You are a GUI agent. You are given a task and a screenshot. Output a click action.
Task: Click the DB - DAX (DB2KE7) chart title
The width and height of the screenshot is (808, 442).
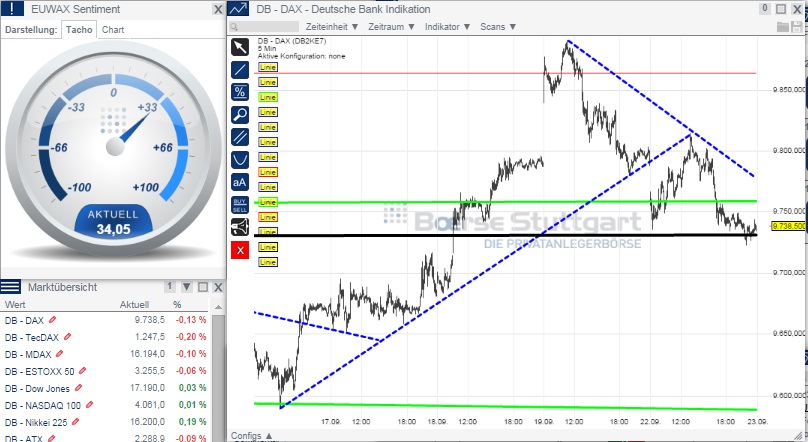click(x=292, y=41)
